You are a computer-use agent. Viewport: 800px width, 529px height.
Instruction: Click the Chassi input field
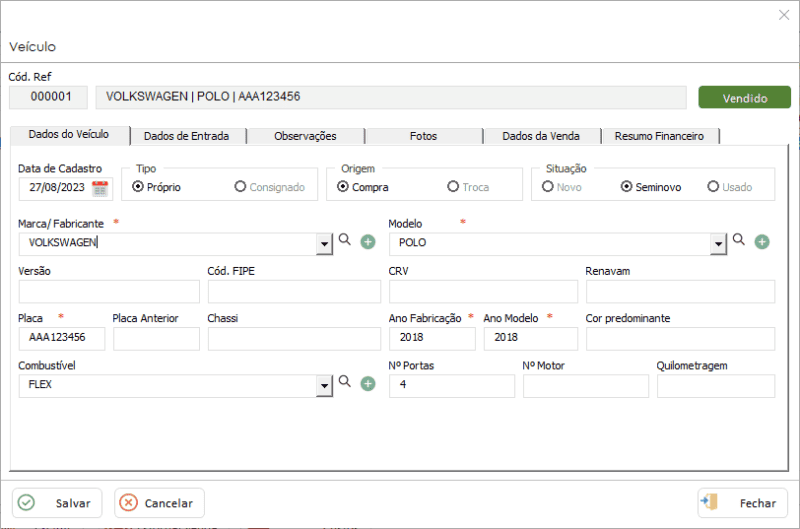click(294, 339)
